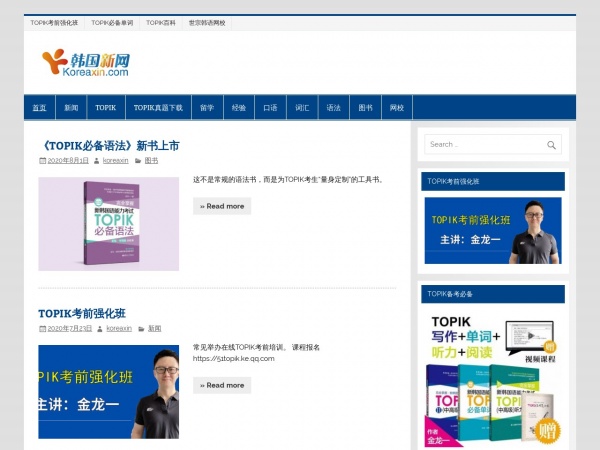The image size is (600, 450).
Task: Click koreaxin author under 新书上市 post
Action: [x=116, y=161]
